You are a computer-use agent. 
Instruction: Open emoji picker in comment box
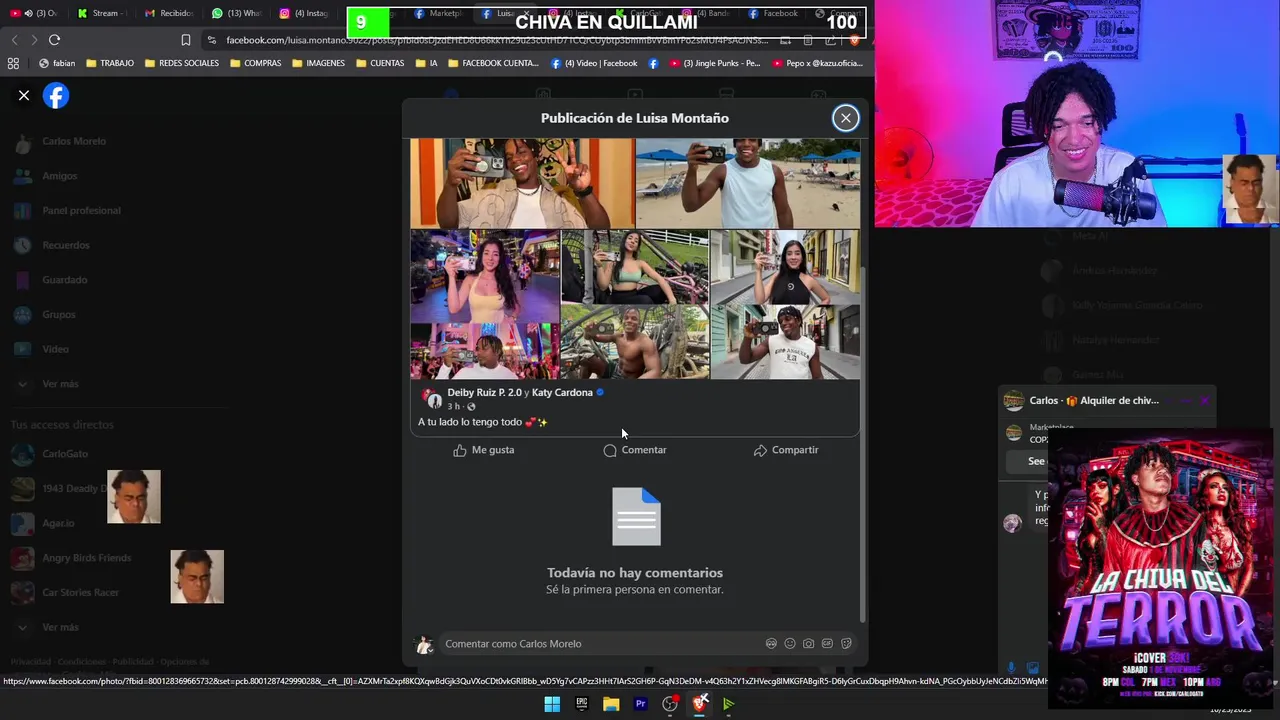pyautogui.click(x=790, y=644)
